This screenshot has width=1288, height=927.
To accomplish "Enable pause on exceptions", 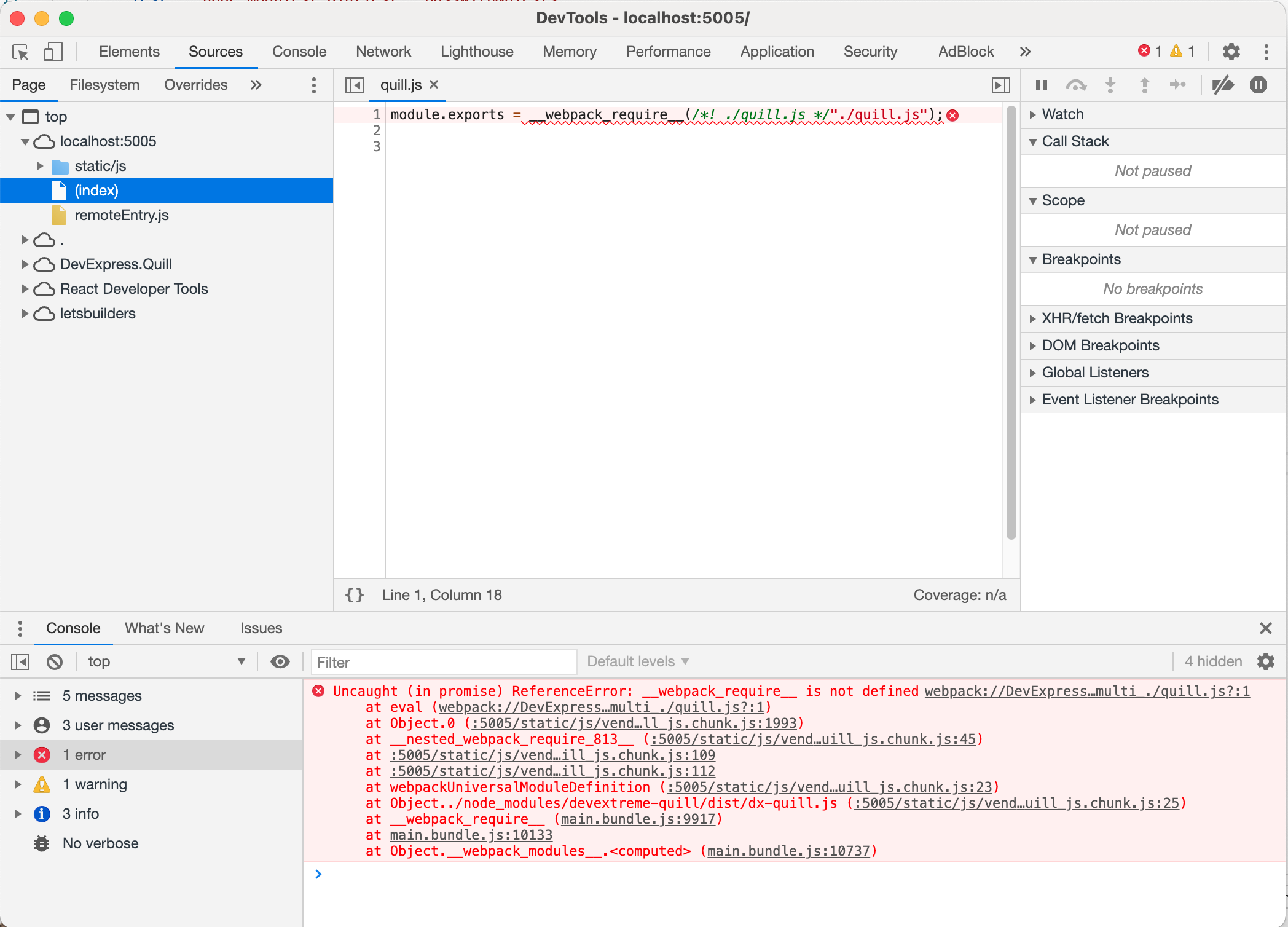I will coord(1259,85).
